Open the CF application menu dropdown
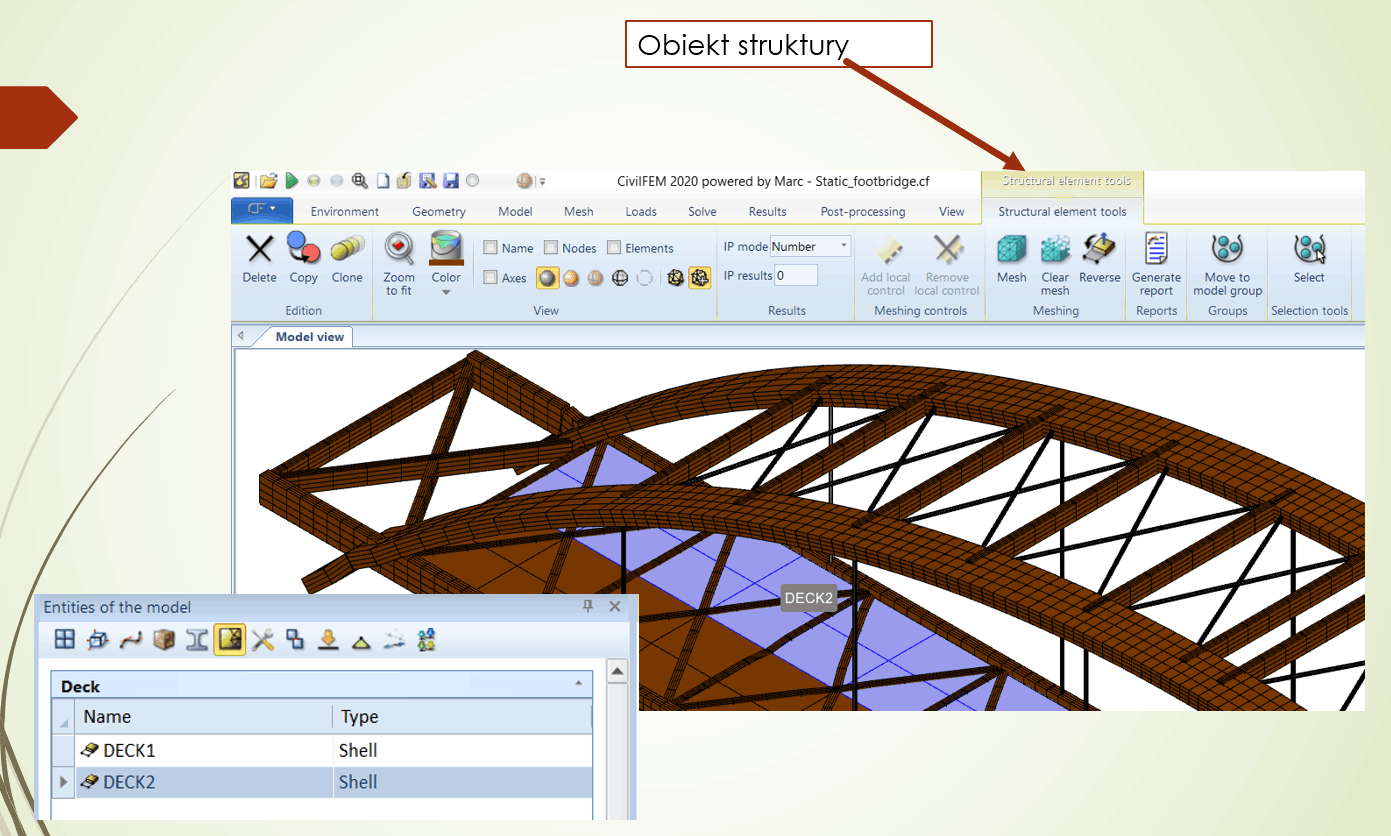Screen dimensions: 1391x836 [x=262, y=210]
